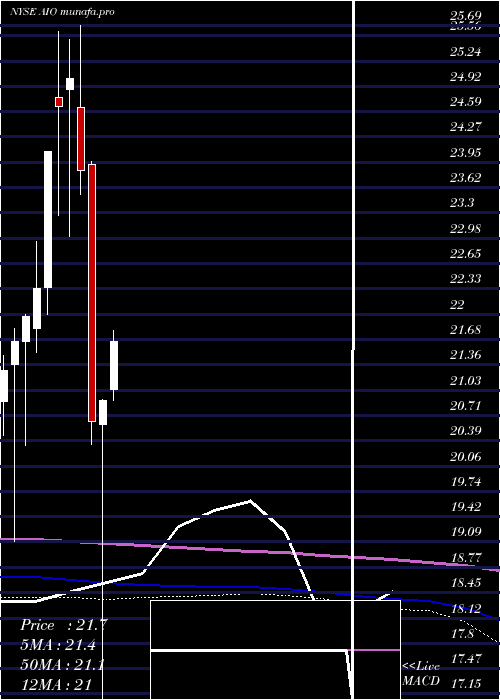Click the 23.95 price axis label
This screenshot has height=700, width=500.
click(466, 153)
